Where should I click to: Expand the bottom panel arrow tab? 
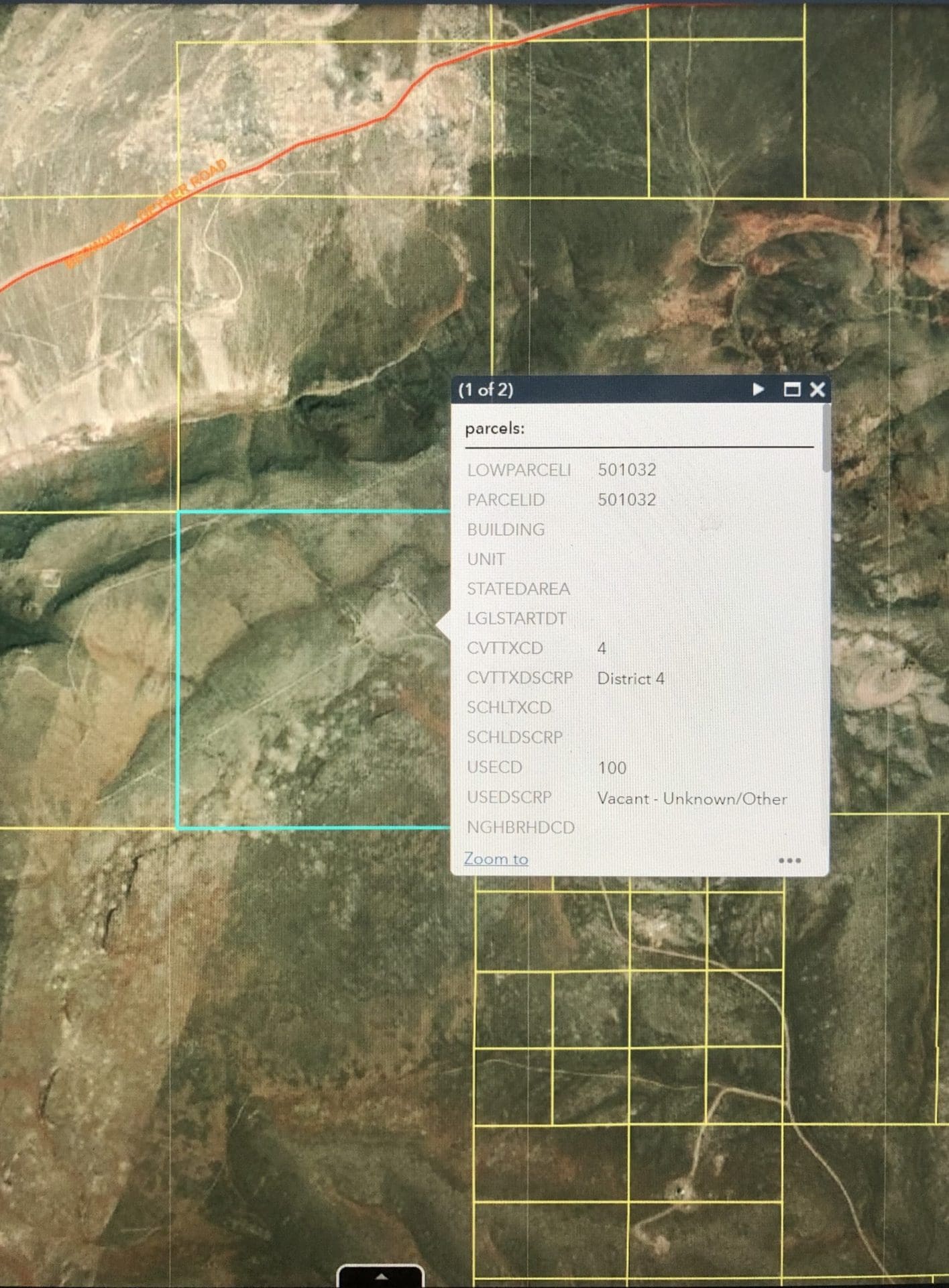click(x=380, y=1276)
